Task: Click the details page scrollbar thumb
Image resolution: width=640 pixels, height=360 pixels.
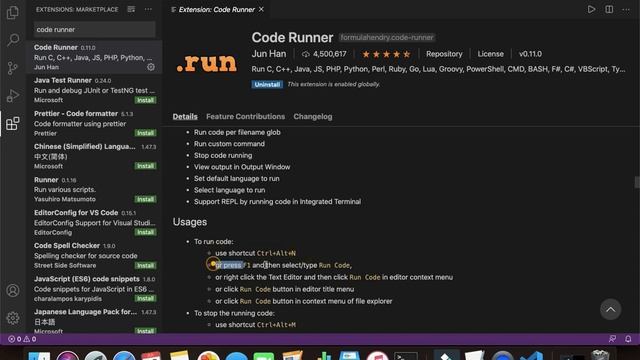Action: [x=637, y=182]
